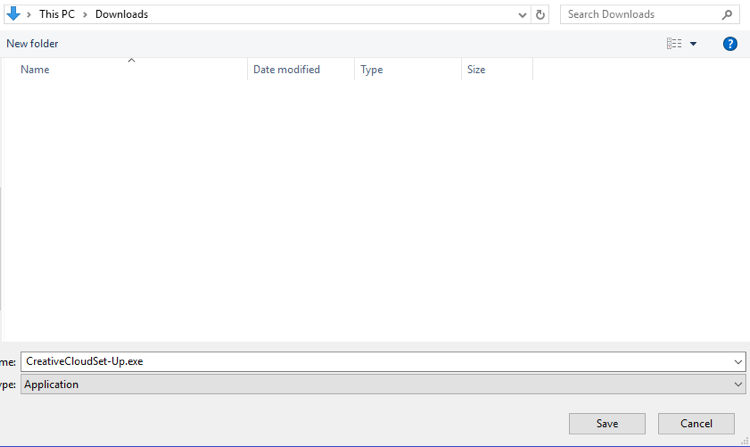The height and width of the screenshot is (447, 750).
Task: Click the Refresh button beside the address bar
Action: click(541, 15)
